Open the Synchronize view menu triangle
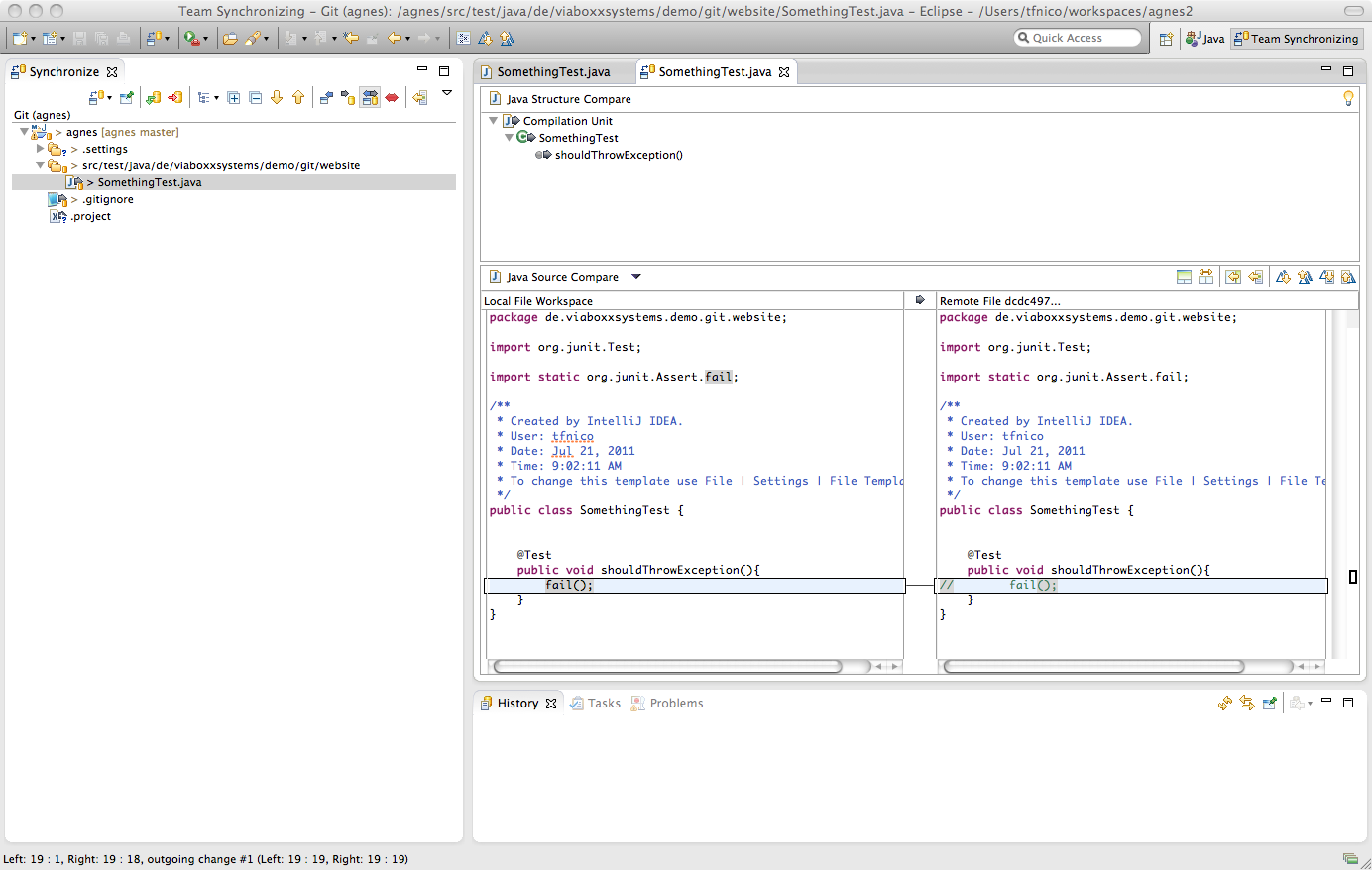The height and width of the screenshot is (870, 1372). 447,92
